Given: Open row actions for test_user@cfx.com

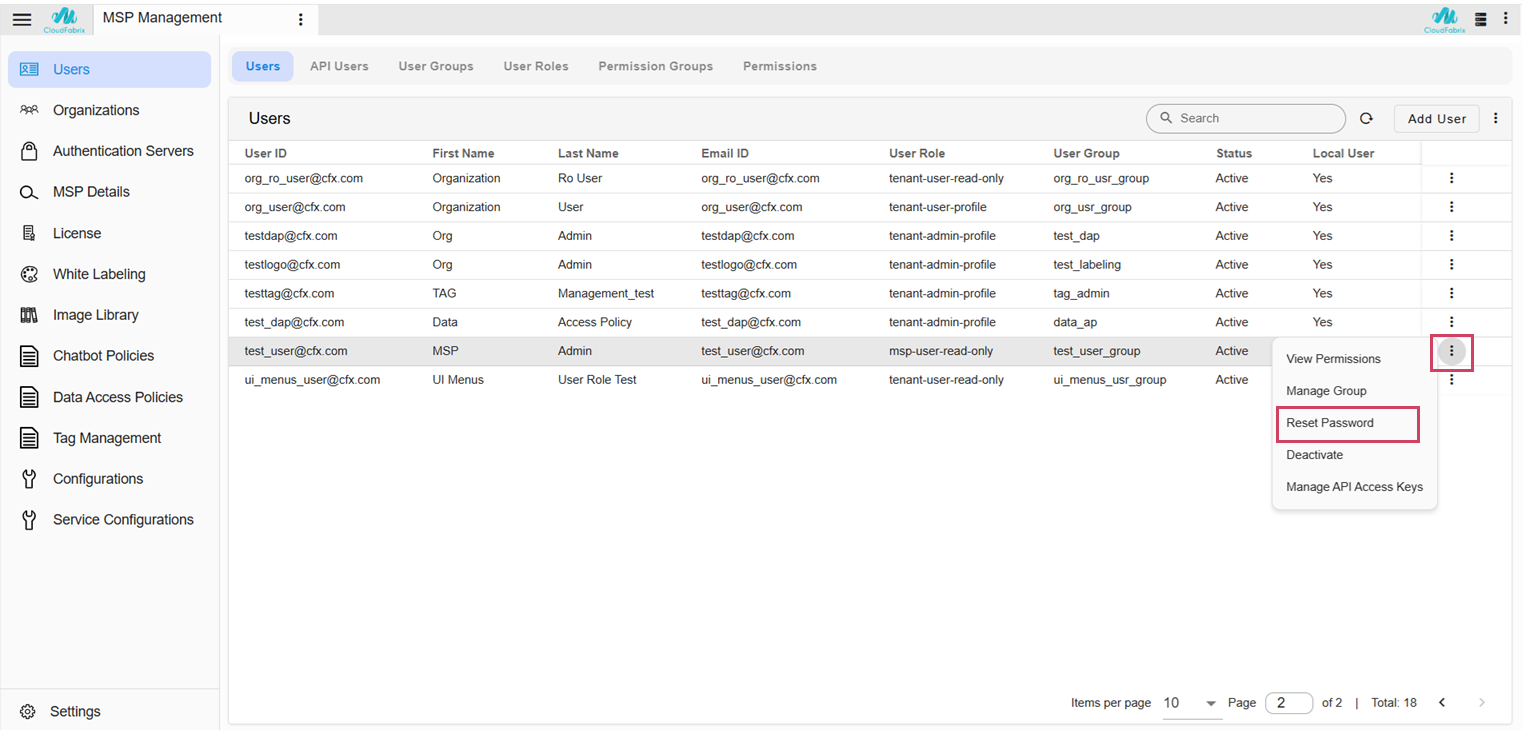Looking at the screenshot, I should (1451, 351).
